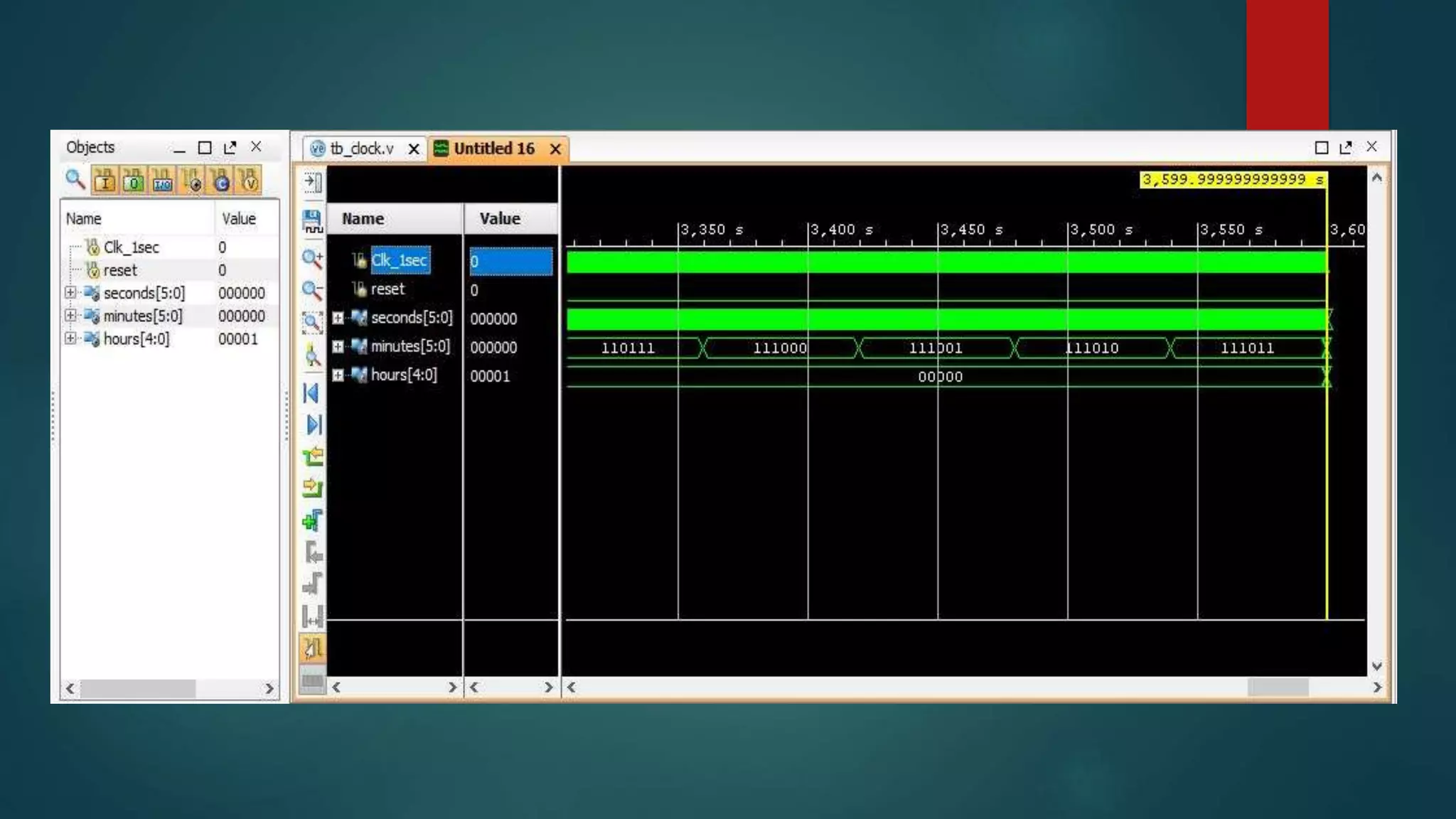Click the Name column header in Objects

point(138,219)
